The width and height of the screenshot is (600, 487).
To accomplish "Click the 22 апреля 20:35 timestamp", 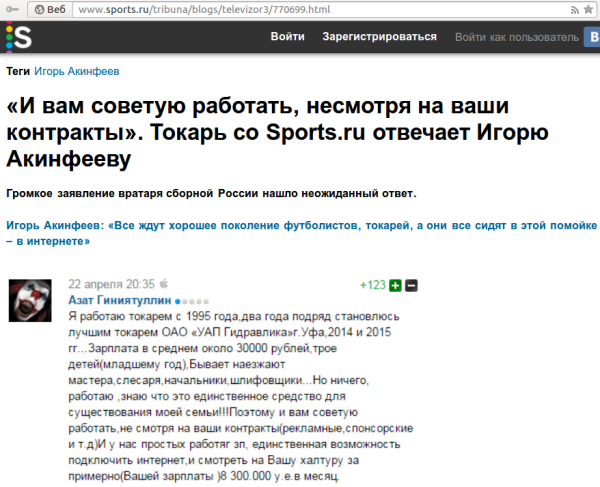I will pyautogui.click(x=111, y=284).
